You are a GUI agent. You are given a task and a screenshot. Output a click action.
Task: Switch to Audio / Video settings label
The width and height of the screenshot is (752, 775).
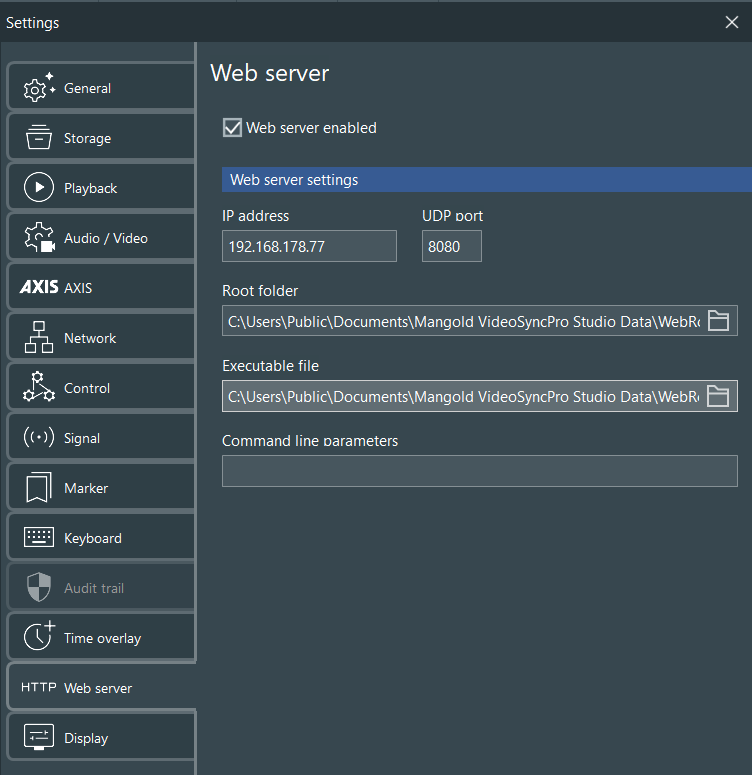point(106,238)
